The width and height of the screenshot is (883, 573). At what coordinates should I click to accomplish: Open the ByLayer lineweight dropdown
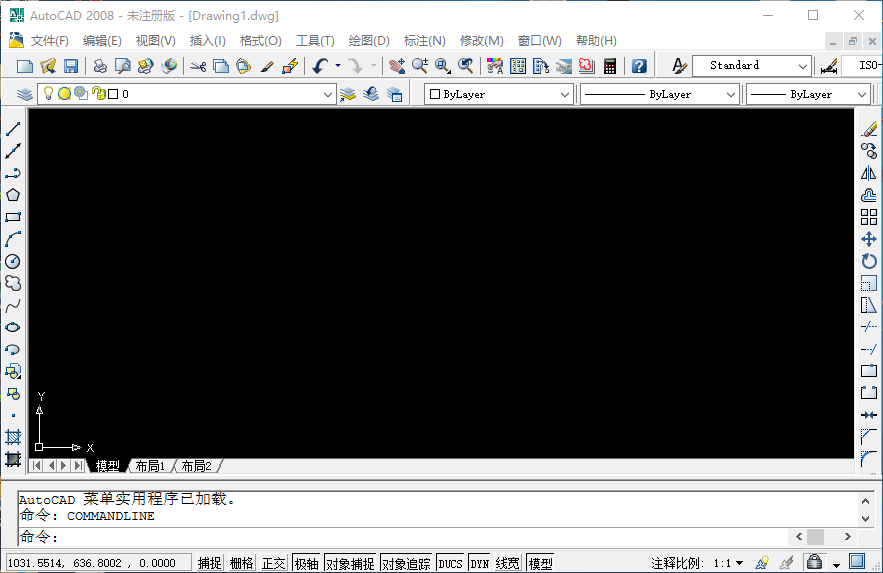tap(862, 95)
